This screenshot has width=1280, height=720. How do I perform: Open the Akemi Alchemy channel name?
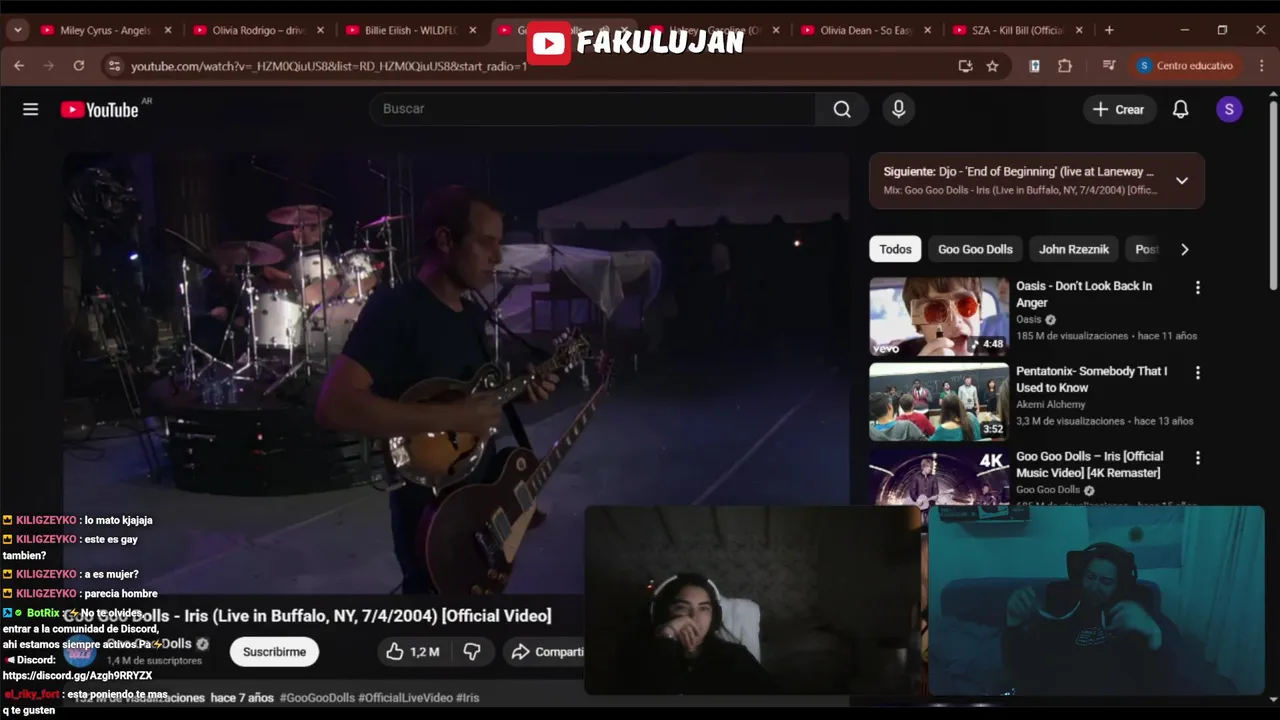tap(1051, 405)
